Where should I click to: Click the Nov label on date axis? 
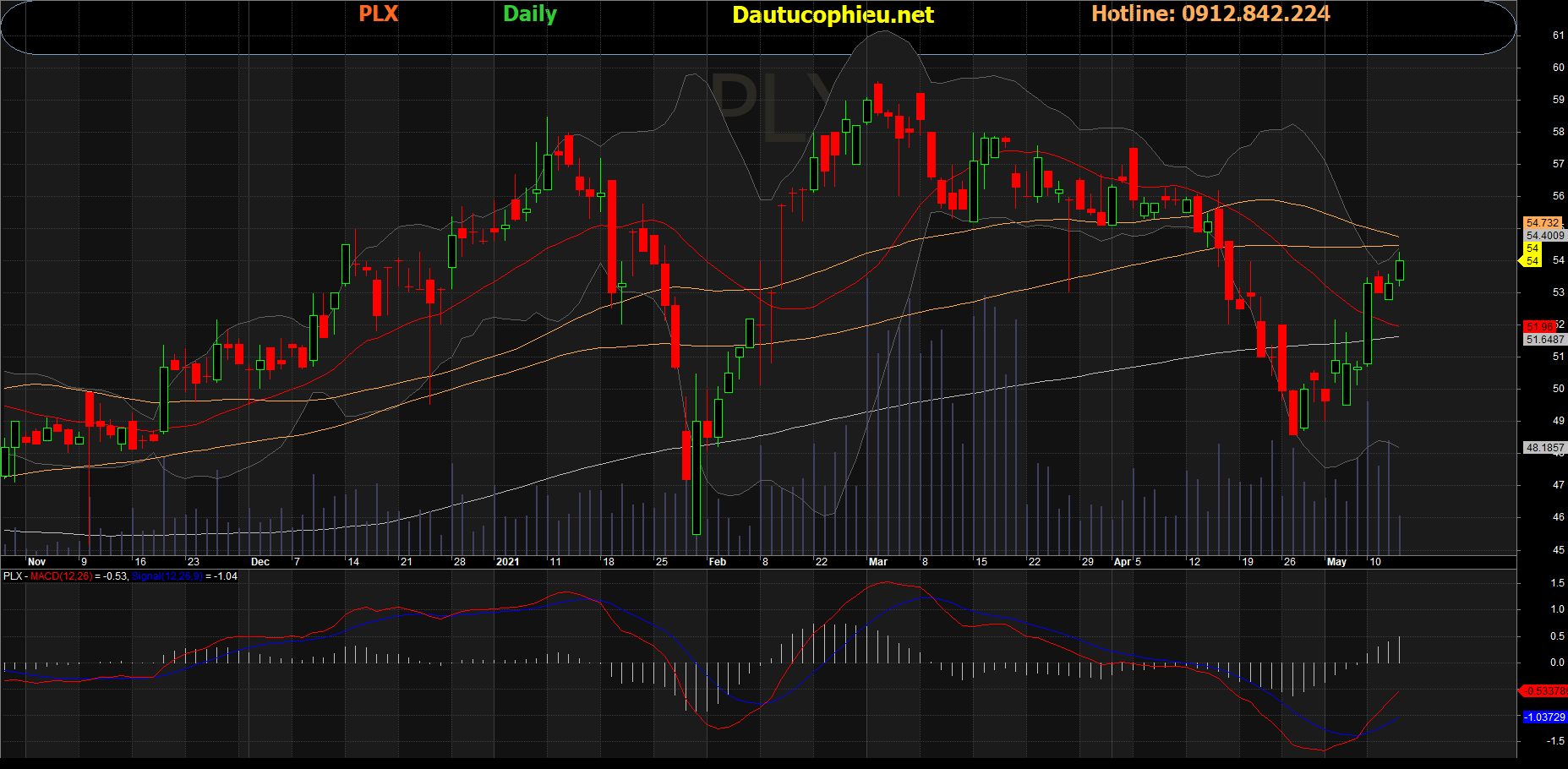[x=36, y=562]
